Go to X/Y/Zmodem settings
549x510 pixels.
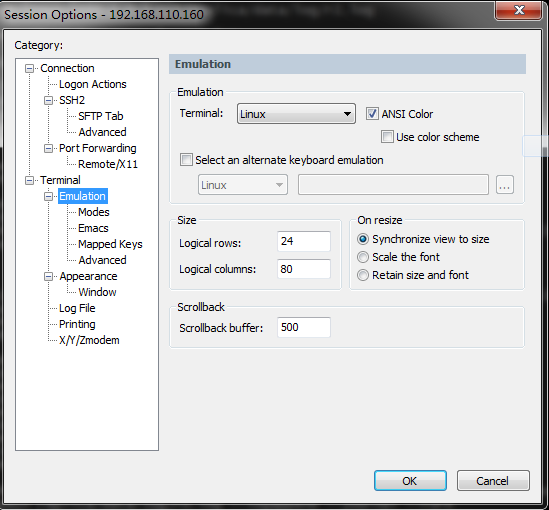click(x=89, y=340)
